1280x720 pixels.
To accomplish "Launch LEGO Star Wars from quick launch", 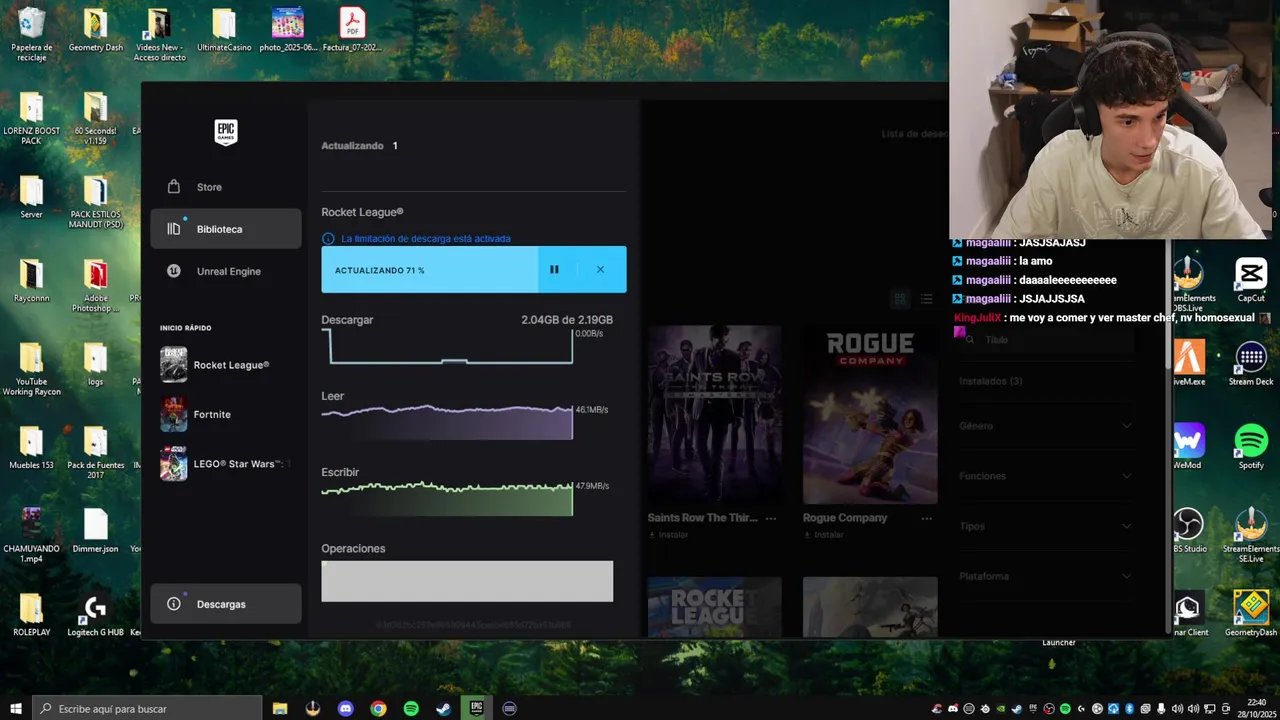I will coord(226,463).
